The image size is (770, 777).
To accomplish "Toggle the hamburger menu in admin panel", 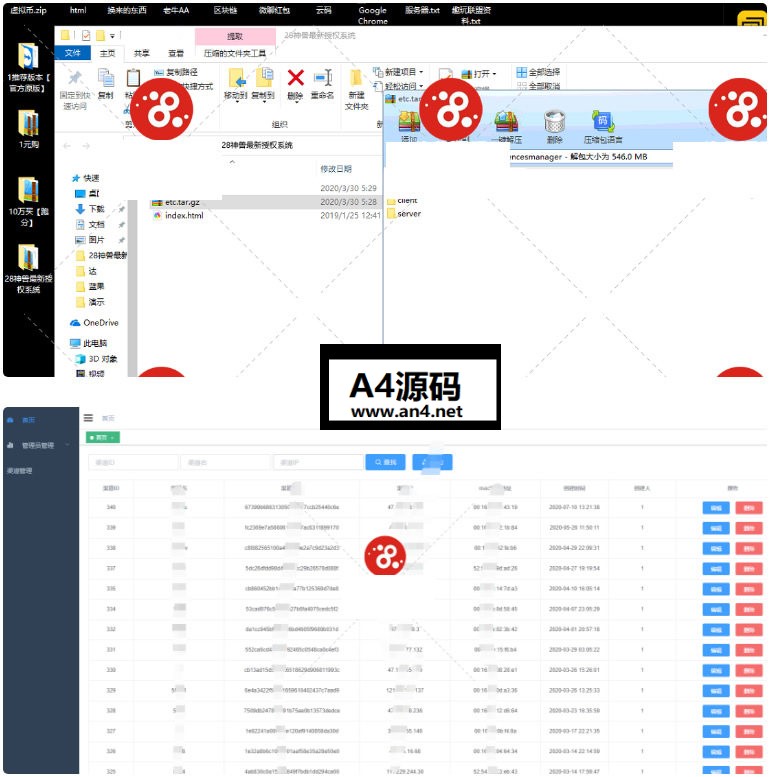I will coord(89,418).
